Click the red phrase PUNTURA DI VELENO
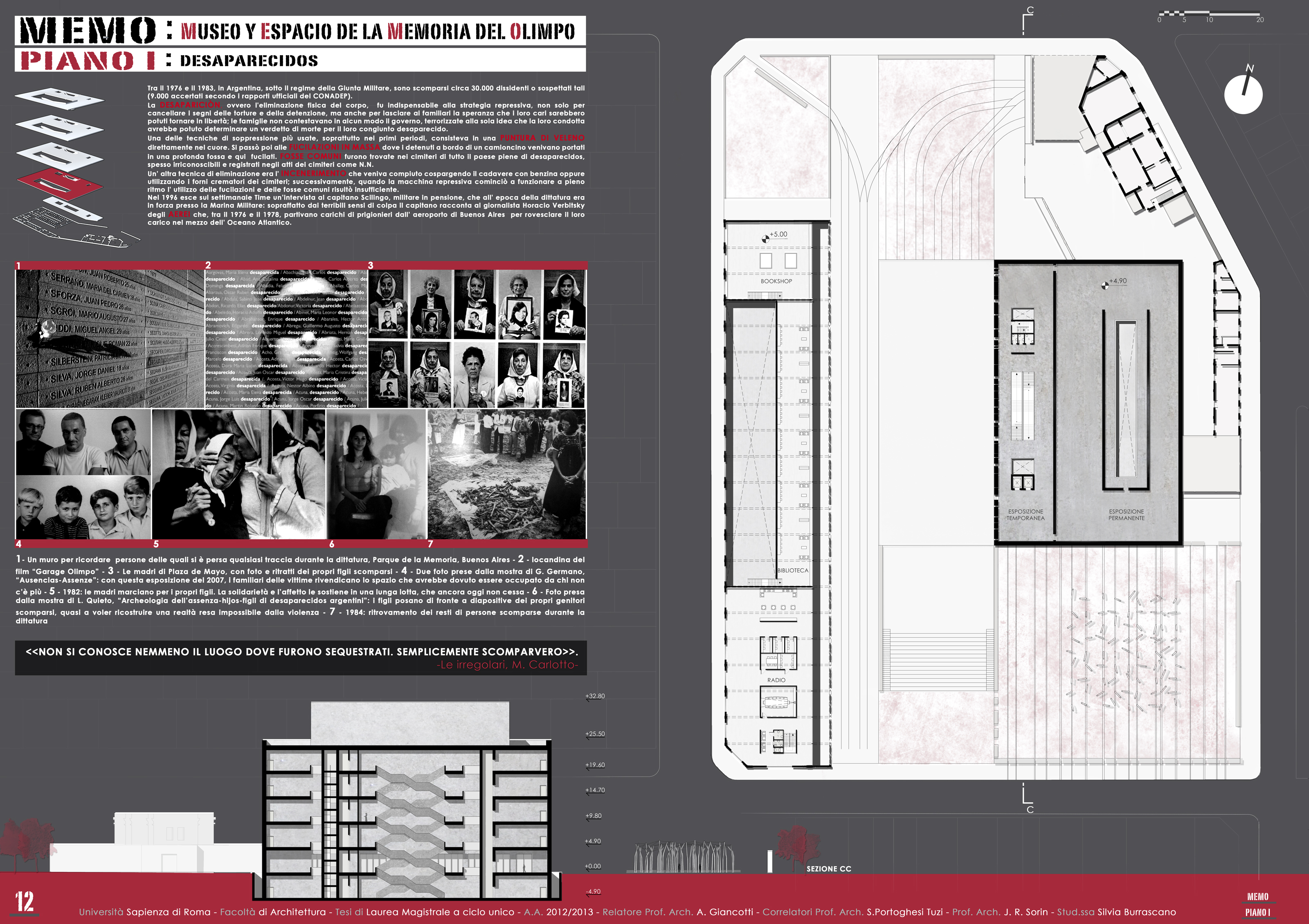This screenshot has height=924, width=1309. [542, 138]
